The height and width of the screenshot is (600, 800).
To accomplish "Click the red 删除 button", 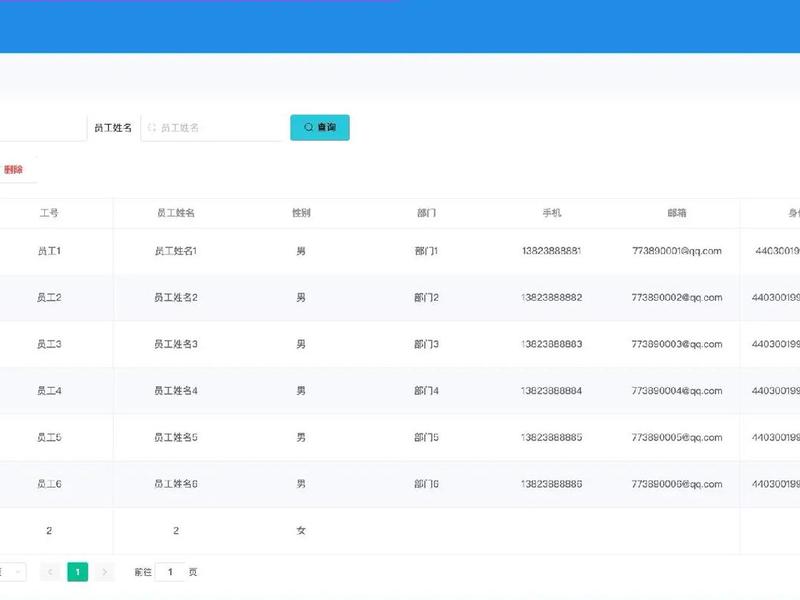I will pos(13,169).
